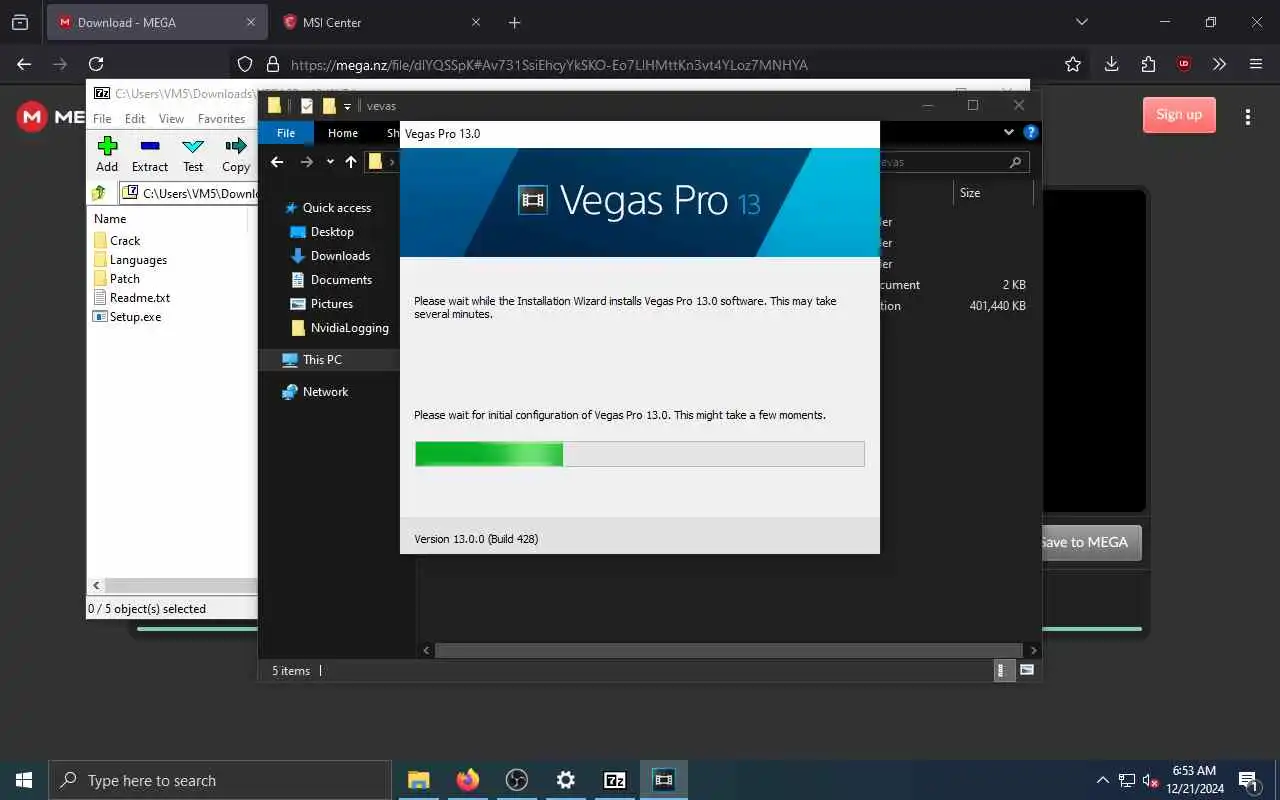Click the Forward arrow in File Explorer
1280x800 pixels.
pyautogui.click(x=307, y=162)
